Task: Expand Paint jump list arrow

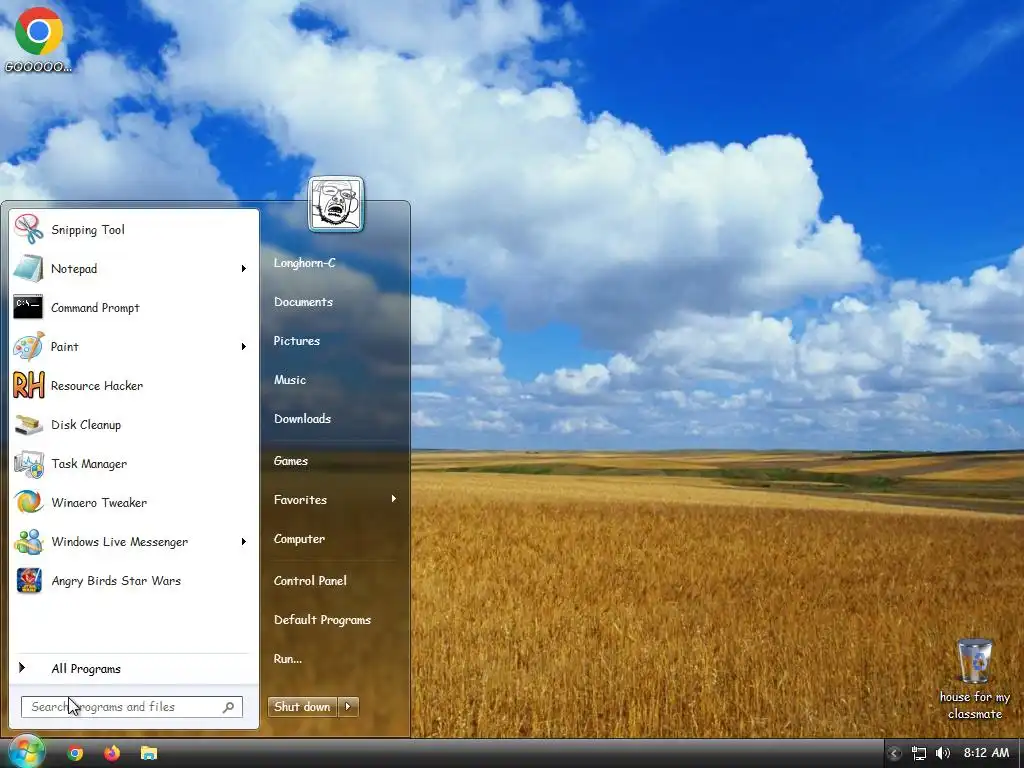Action: coord(244,346)
